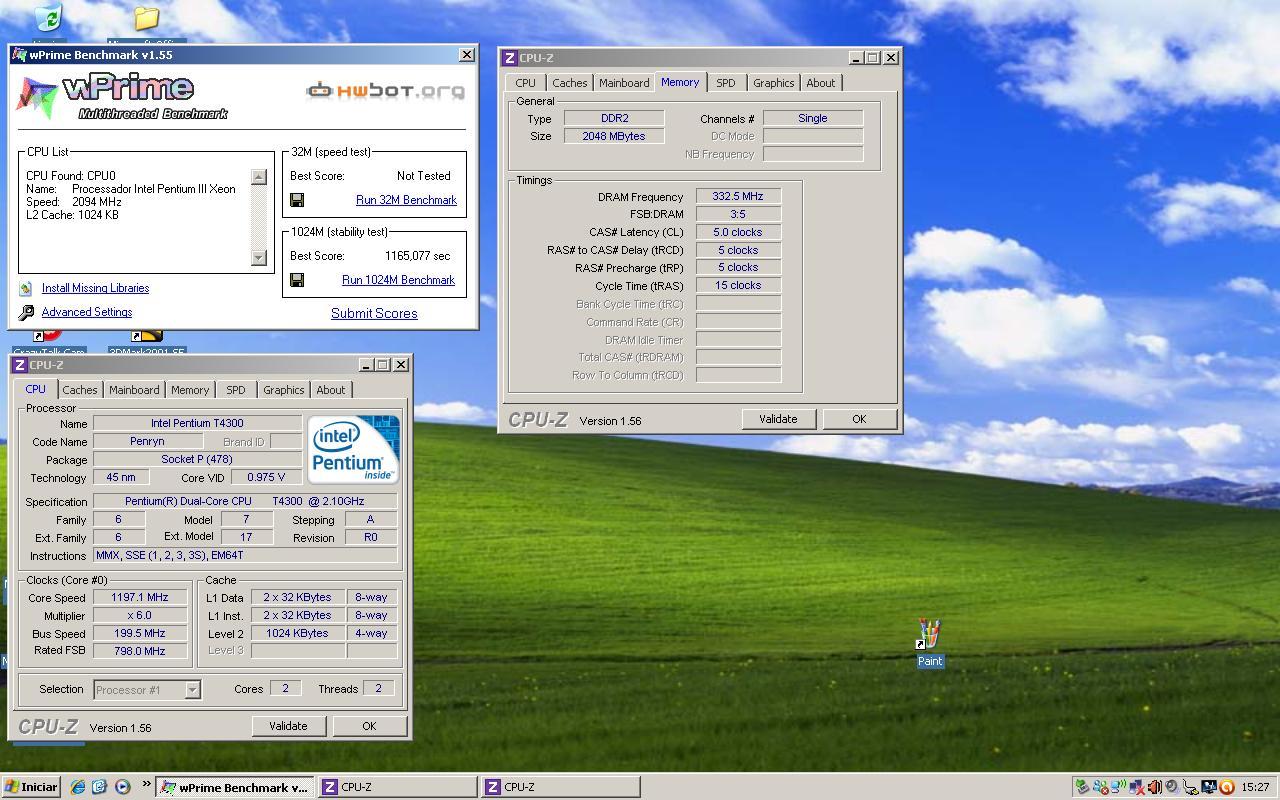Select Mainboard tab in CPU-Z Memory window
The width and height of the screenshot is (1280, 800).
(624, 83)
